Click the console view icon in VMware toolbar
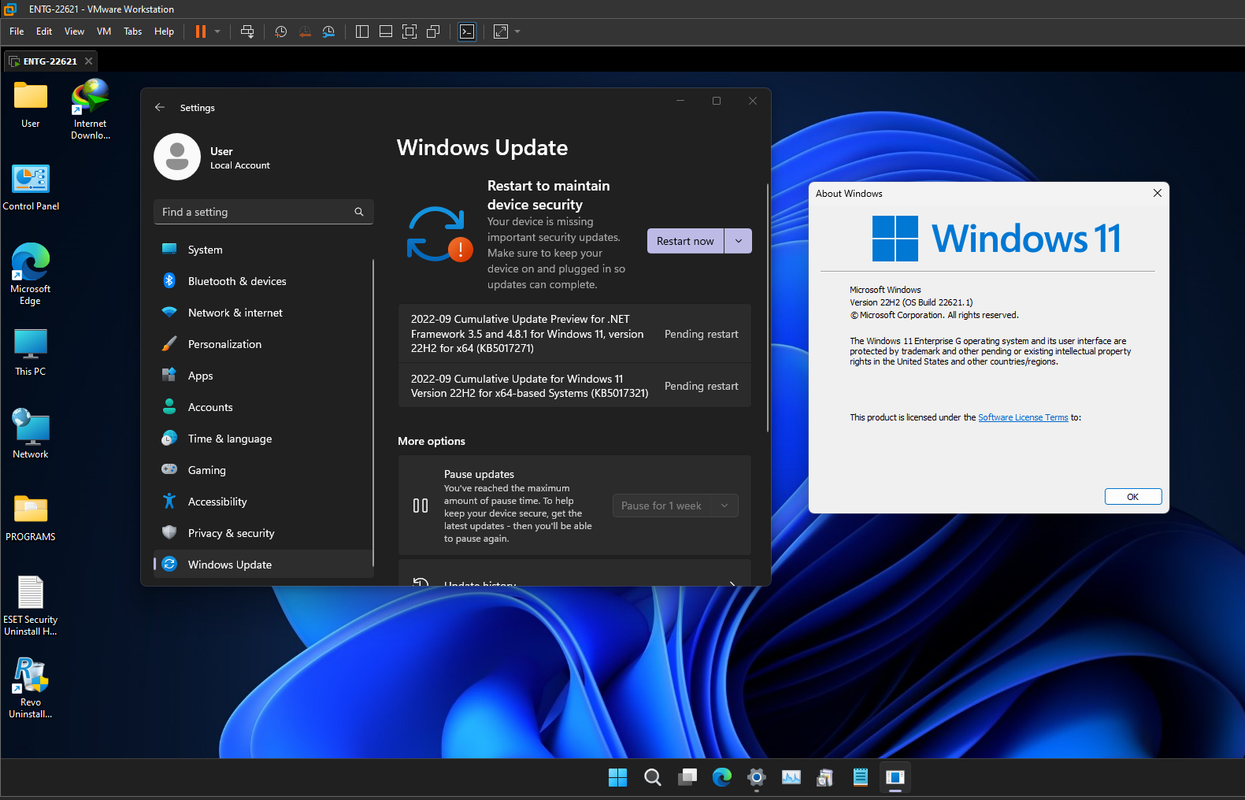Viewport: 1245px width, 800px height. pyautogui.click(x=467, y=31)
